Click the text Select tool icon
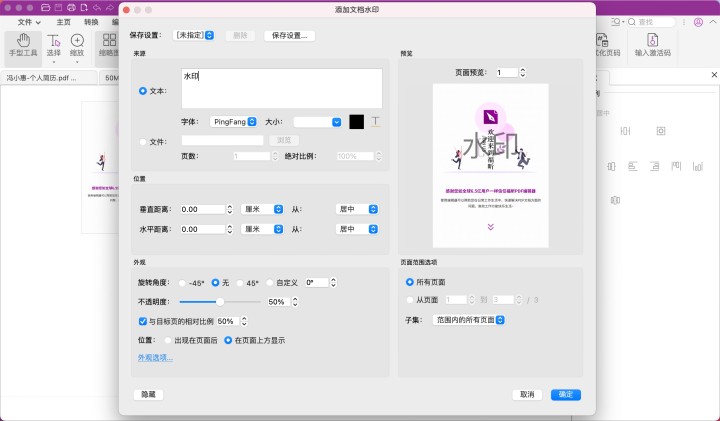Screen dimensions: 720x421 [54, 43]
